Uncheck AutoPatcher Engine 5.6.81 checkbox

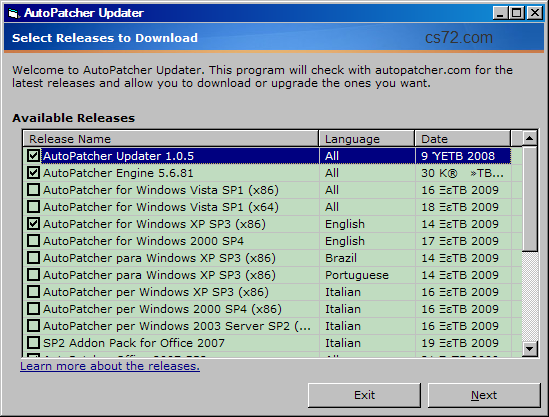[34, 173]
